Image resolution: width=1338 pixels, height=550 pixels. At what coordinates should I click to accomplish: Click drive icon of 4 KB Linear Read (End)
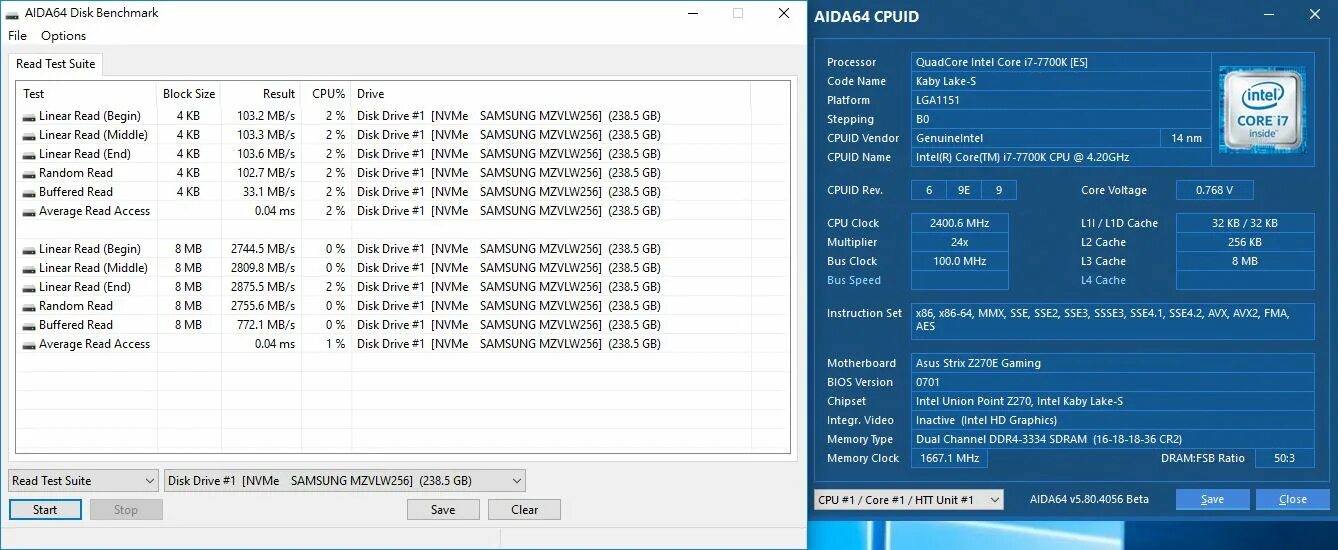coord(29,154)
